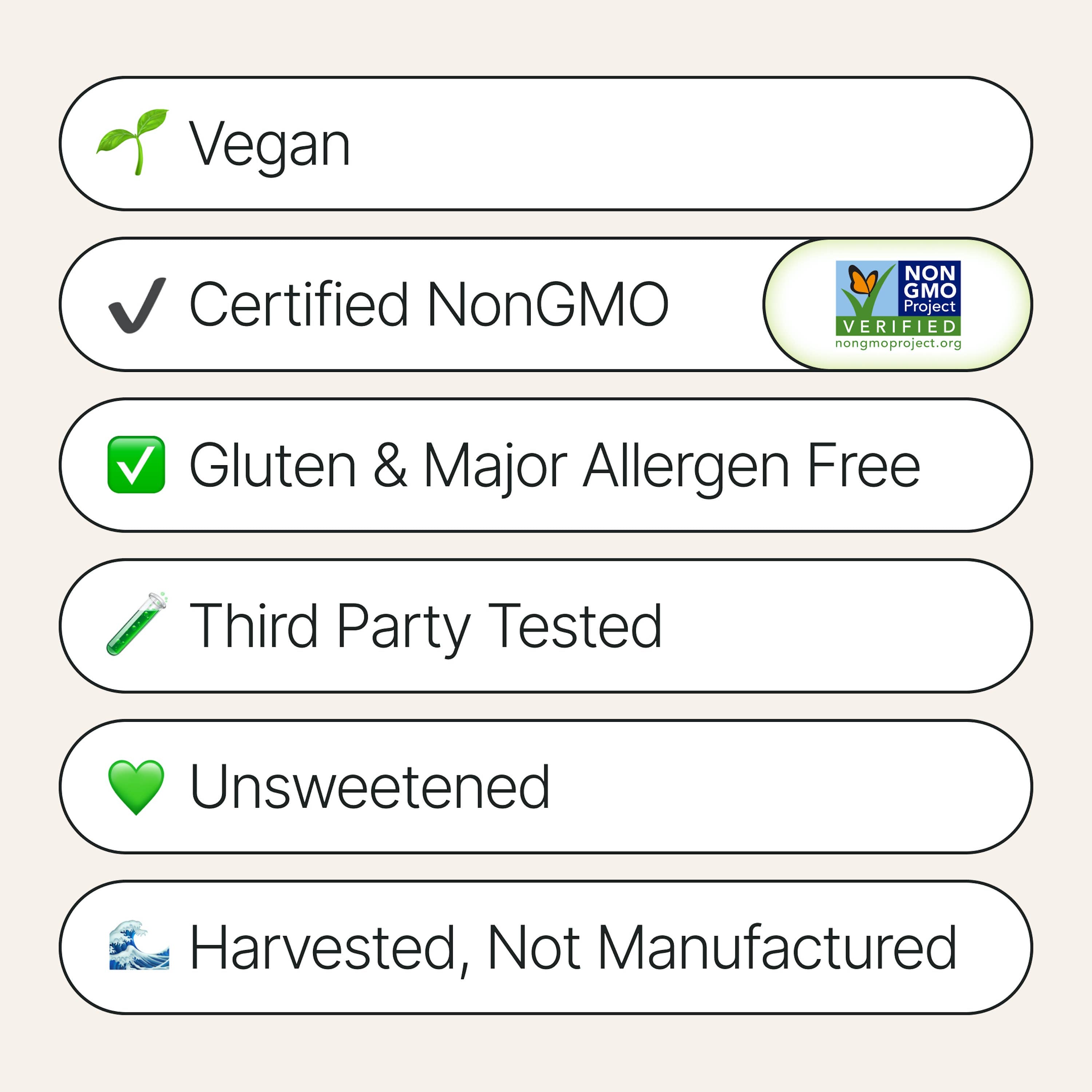Click the dark checkmark beside Certified NonGMO
The height and width of the screenshot is (1092, 1092).
[137, 305]
